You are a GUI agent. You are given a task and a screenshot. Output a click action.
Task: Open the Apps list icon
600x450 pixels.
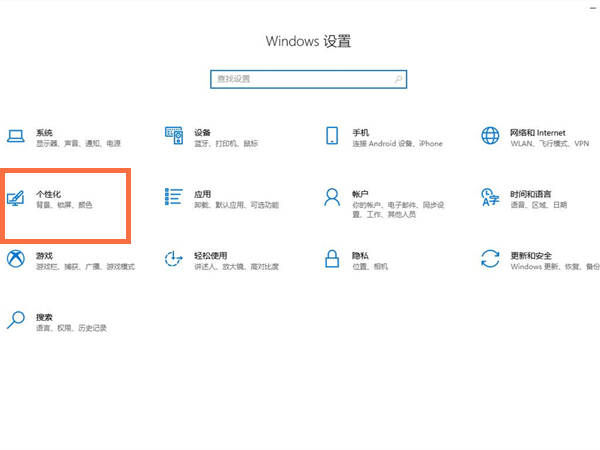coord(174,197)
